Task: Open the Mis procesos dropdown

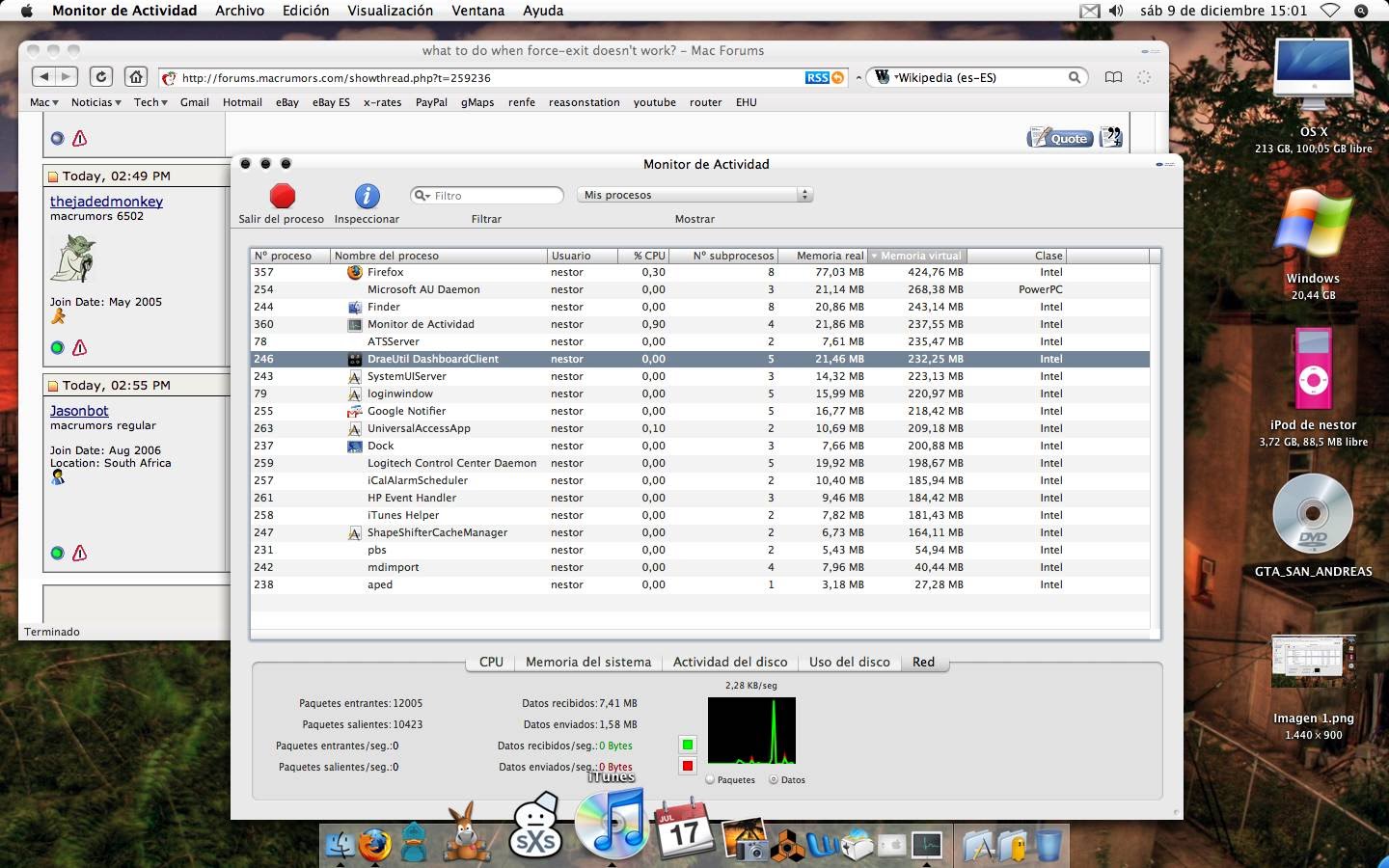Action: [694, 195]
